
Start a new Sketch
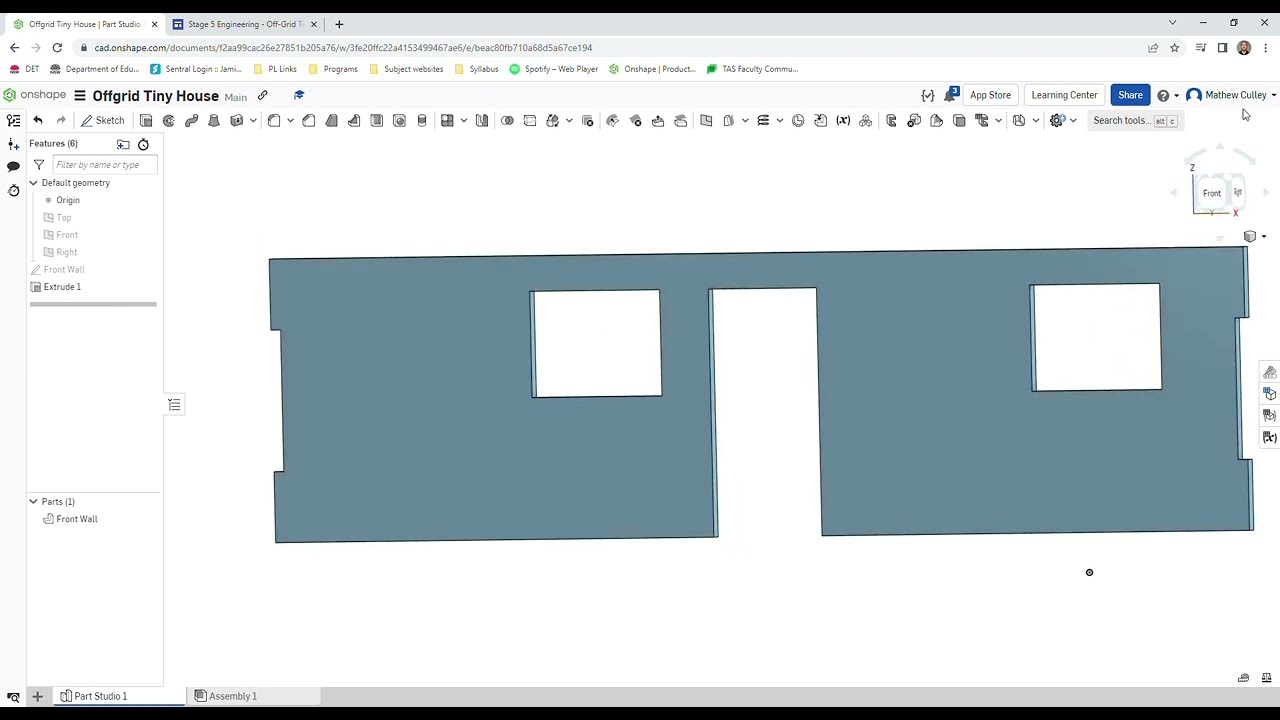coord(103,120)
